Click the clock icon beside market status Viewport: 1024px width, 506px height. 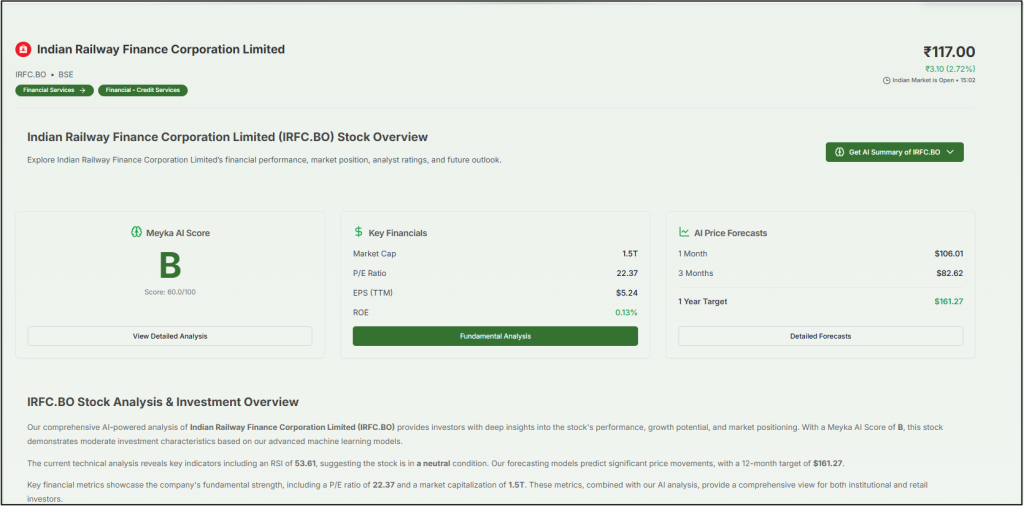886,80
